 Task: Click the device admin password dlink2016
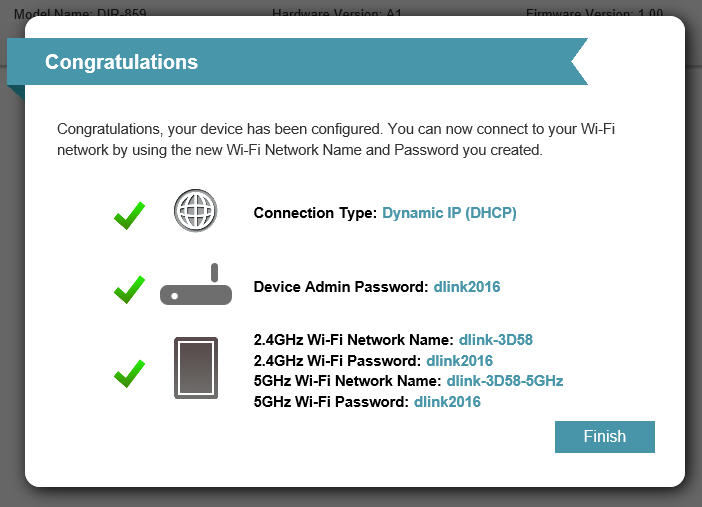(466, 287)
